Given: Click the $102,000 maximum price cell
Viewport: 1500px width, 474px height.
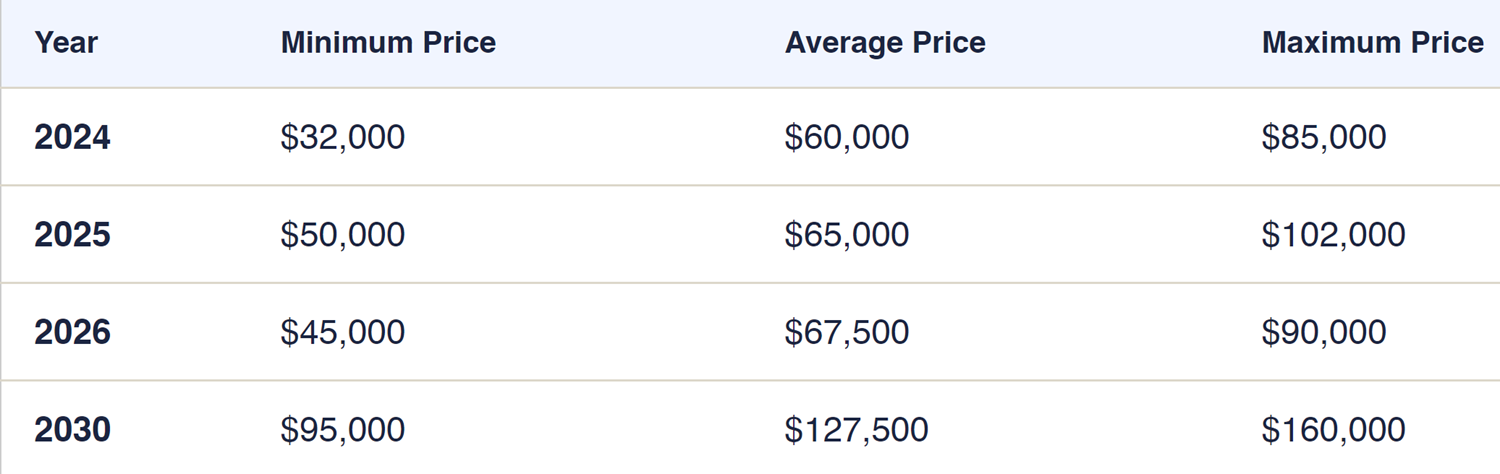Looking at the screenshot, I should [x=1334, y=235].
